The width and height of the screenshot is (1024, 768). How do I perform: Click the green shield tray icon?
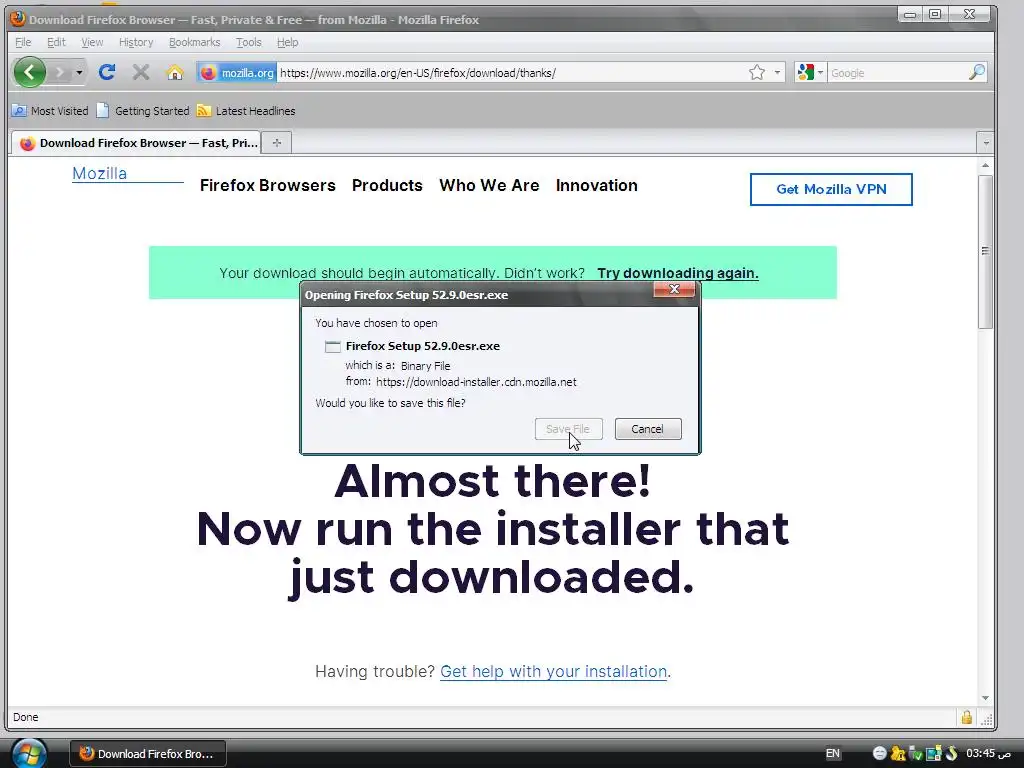tap(916, 754)
